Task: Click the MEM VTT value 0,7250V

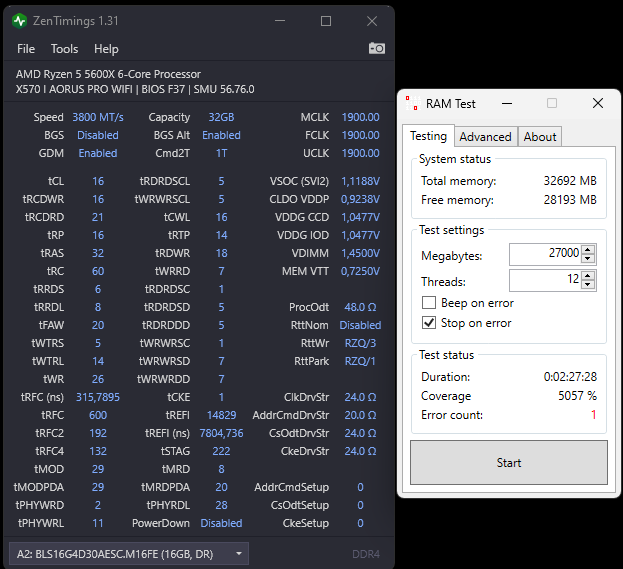Action: click(x=360, y=271)
